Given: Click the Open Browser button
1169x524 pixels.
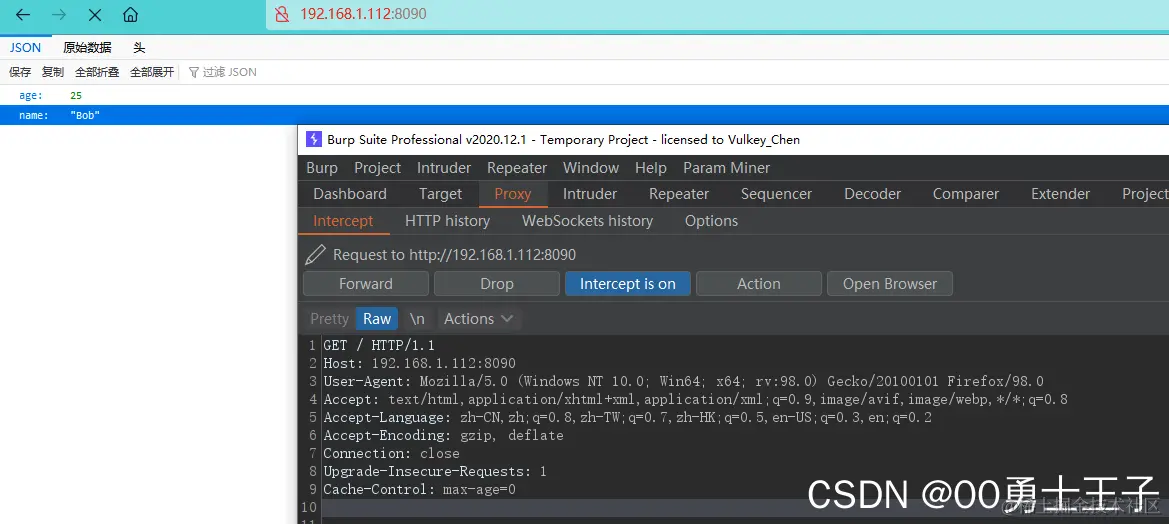Looking at the screenshot, I should (x=889, y=283).
